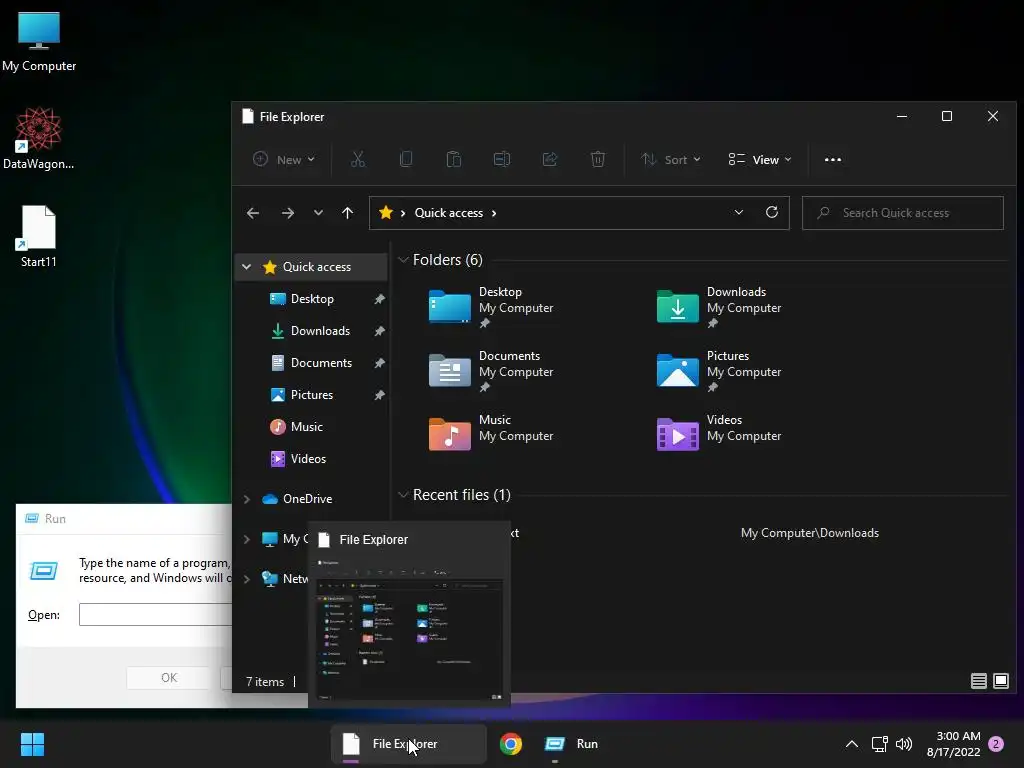Screen dimensions: 1024x768
Task: Open the Documents folder in Folders section
Action: pyautogui.click(x=491, y=370)
